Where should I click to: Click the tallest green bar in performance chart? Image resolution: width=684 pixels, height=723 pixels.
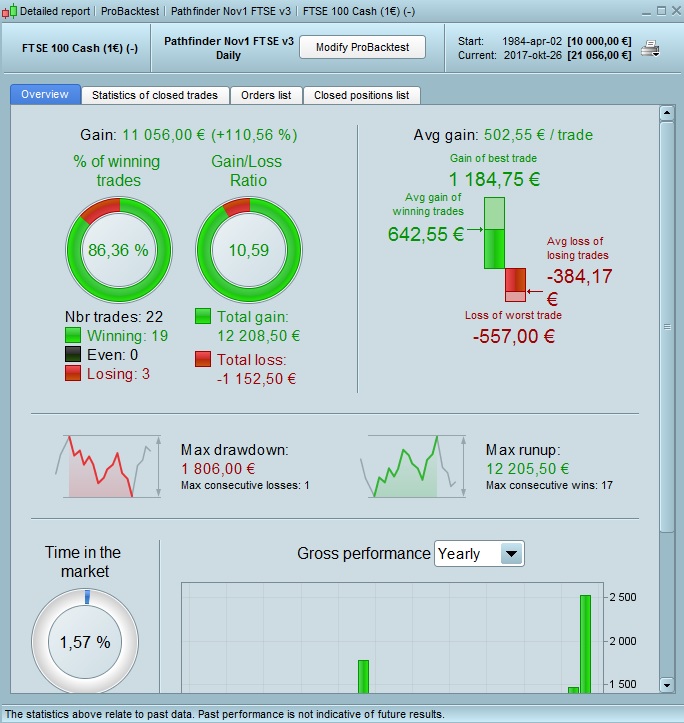(585, 644)
